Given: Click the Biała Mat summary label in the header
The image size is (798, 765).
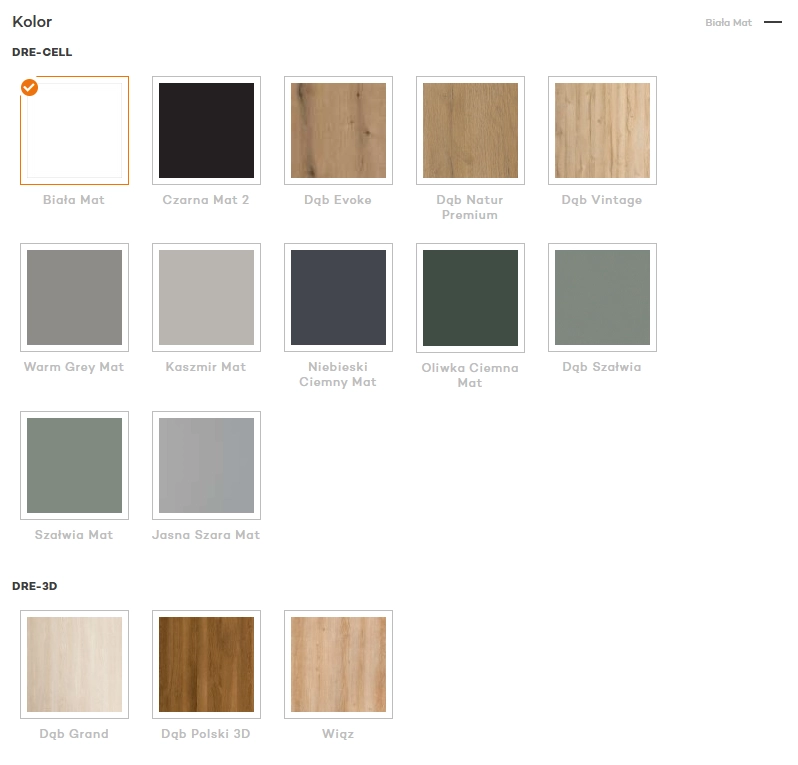Looking at the screenshot, I should click(728, 22).
